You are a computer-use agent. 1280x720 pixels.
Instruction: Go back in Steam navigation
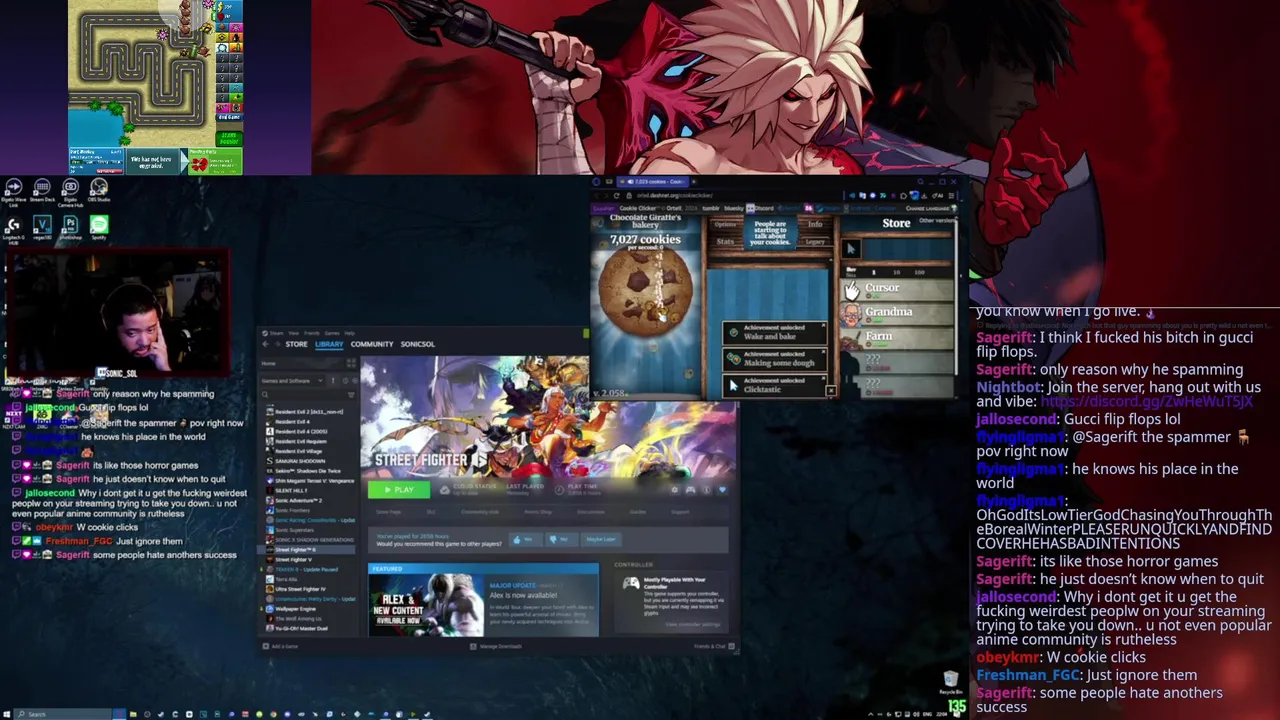coord(265,344)
